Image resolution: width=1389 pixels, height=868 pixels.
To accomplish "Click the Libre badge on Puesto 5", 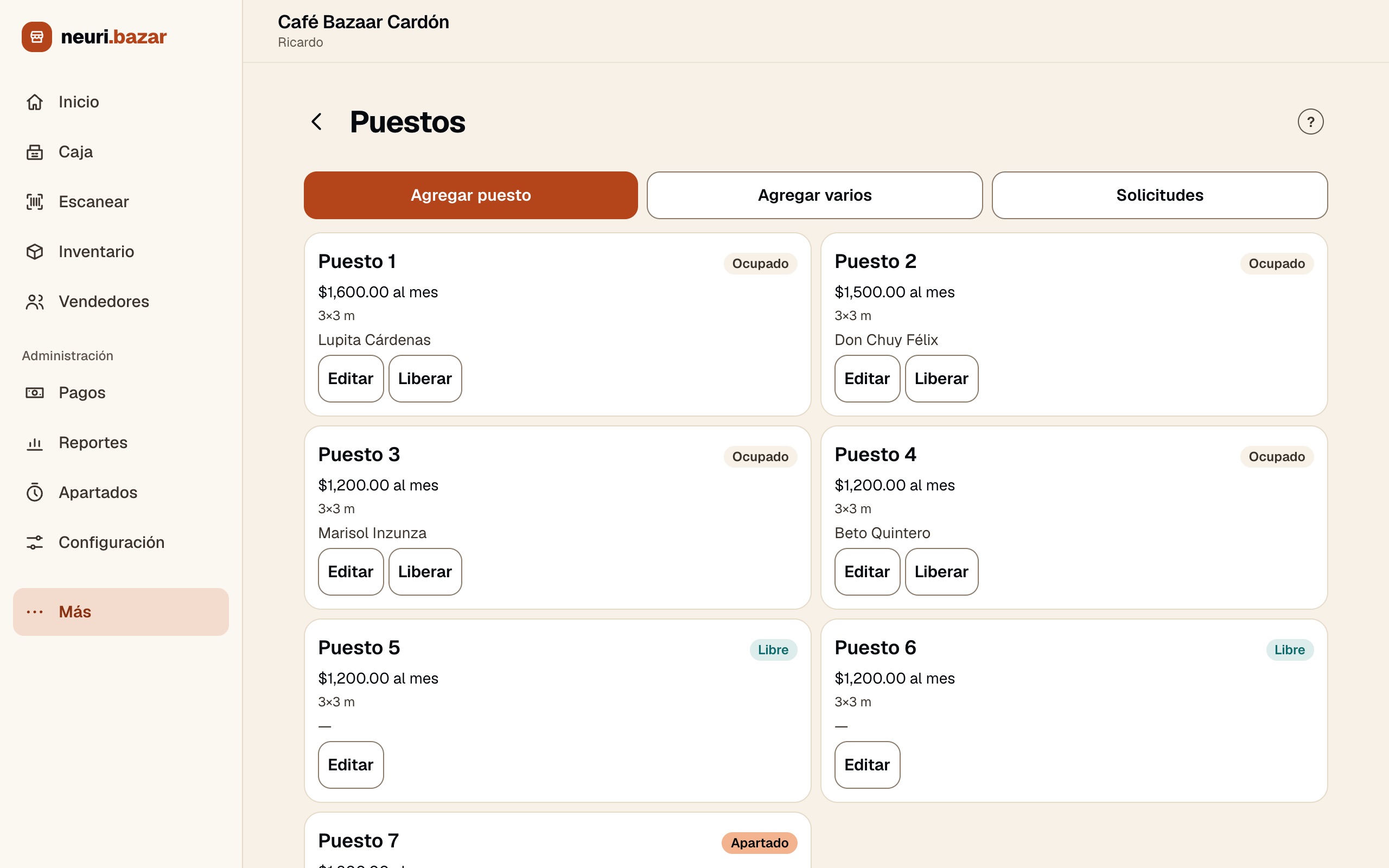I will coord(773,650).
